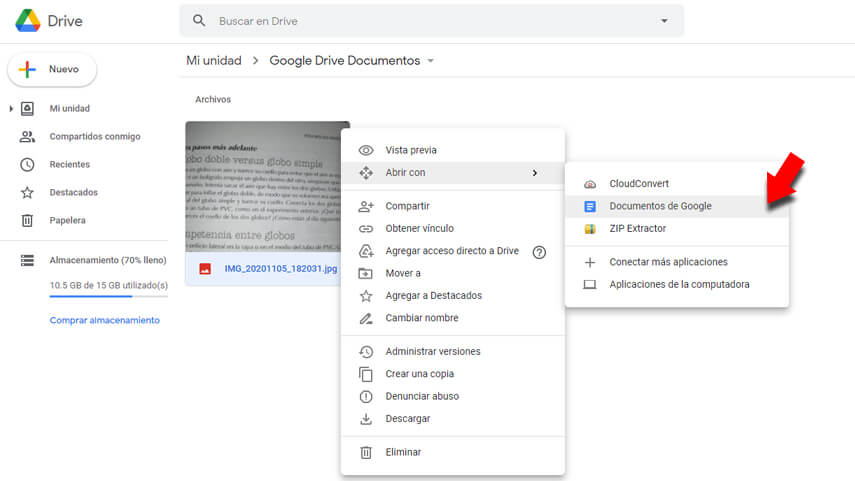Screen dimensions: 855x481
Task: Open the Comprar almacenamiento link
Action: pyautogui.click(x=104, y=320)
